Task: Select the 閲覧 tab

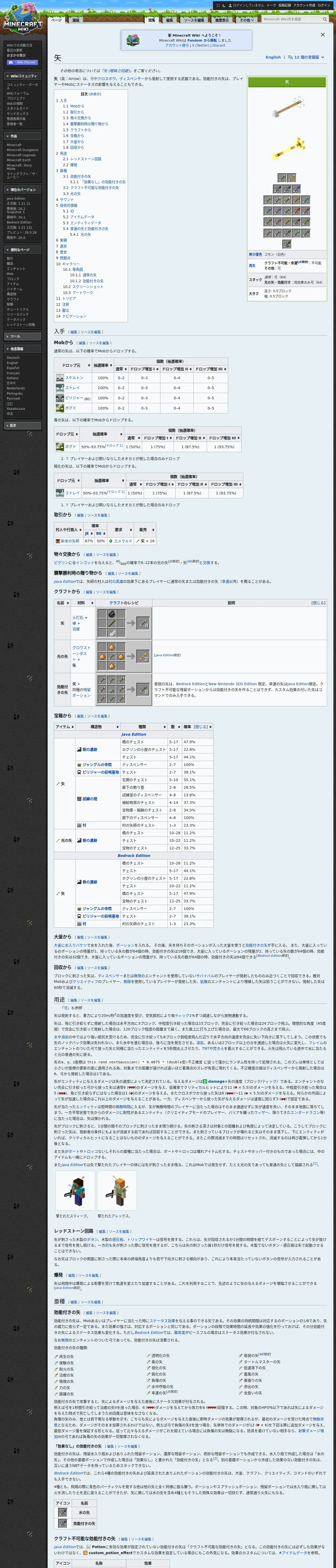Action: pyautogui.click(x=151, y=20)
